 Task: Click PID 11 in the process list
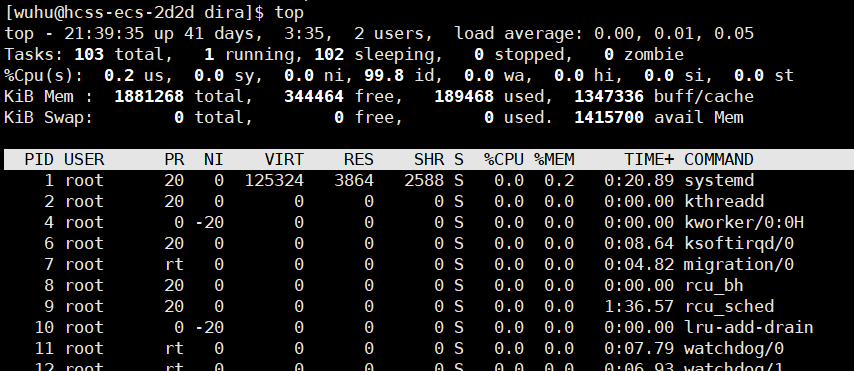[x=44, y=348]
